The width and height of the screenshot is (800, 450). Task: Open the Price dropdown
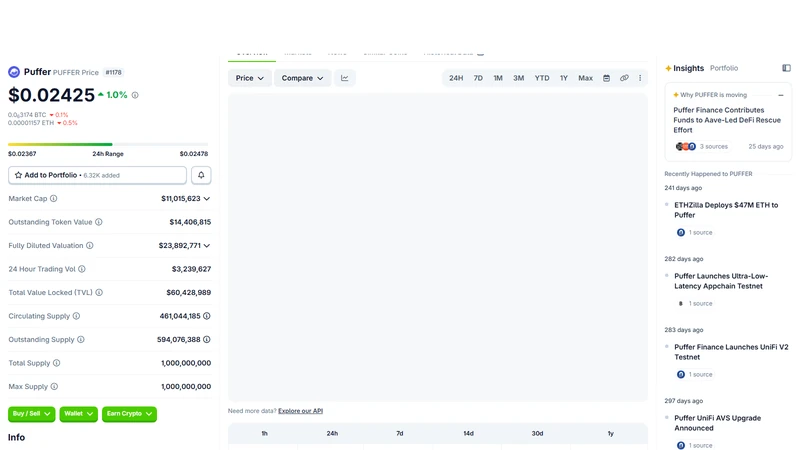(249, 78)
